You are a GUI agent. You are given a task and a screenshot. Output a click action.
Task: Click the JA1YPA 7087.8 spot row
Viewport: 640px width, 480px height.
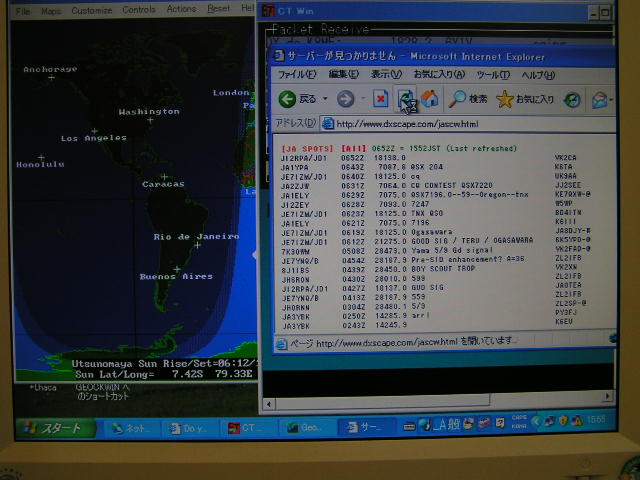pyautogui.click(x=427, y=167)
